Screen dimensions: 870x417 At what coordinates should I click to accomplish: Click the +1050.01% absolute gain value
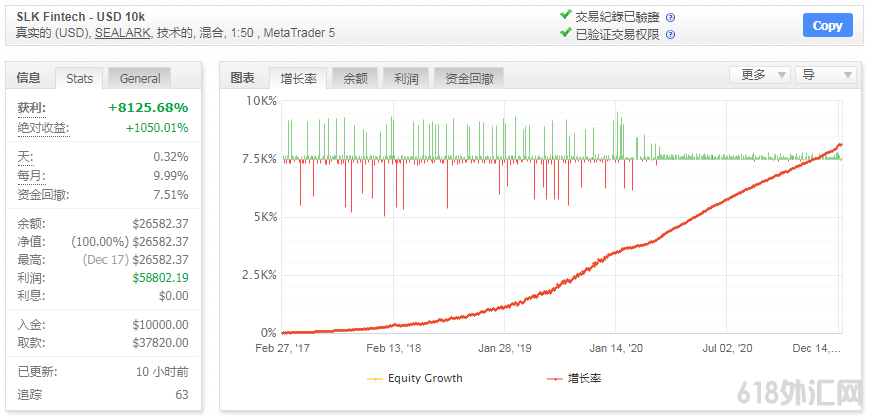coord(157,128)
